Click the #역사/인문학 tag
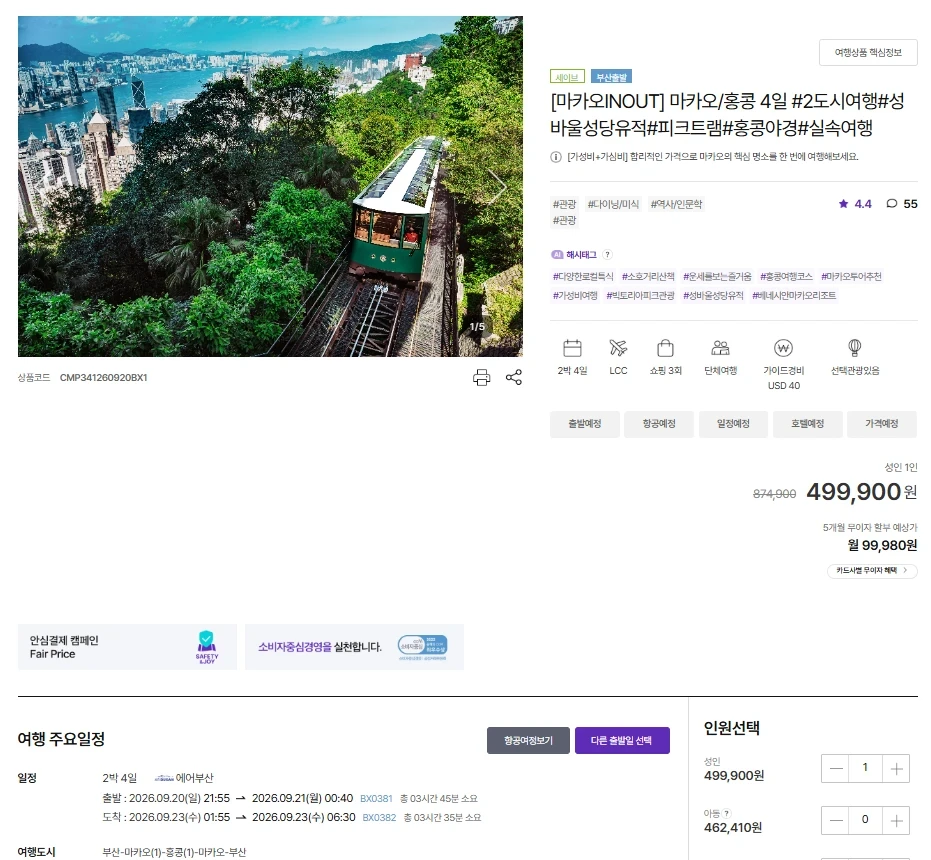931x860 pixels. pyautogui.click(x=676, y=204)
